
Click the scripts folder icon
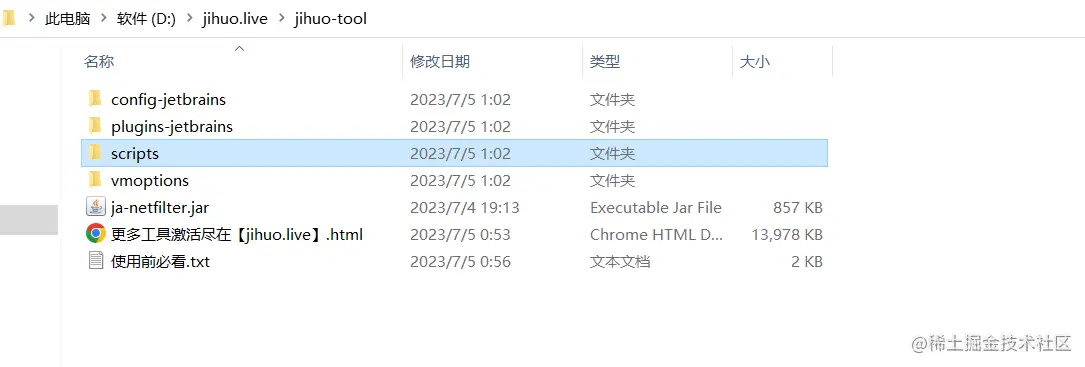95,153
